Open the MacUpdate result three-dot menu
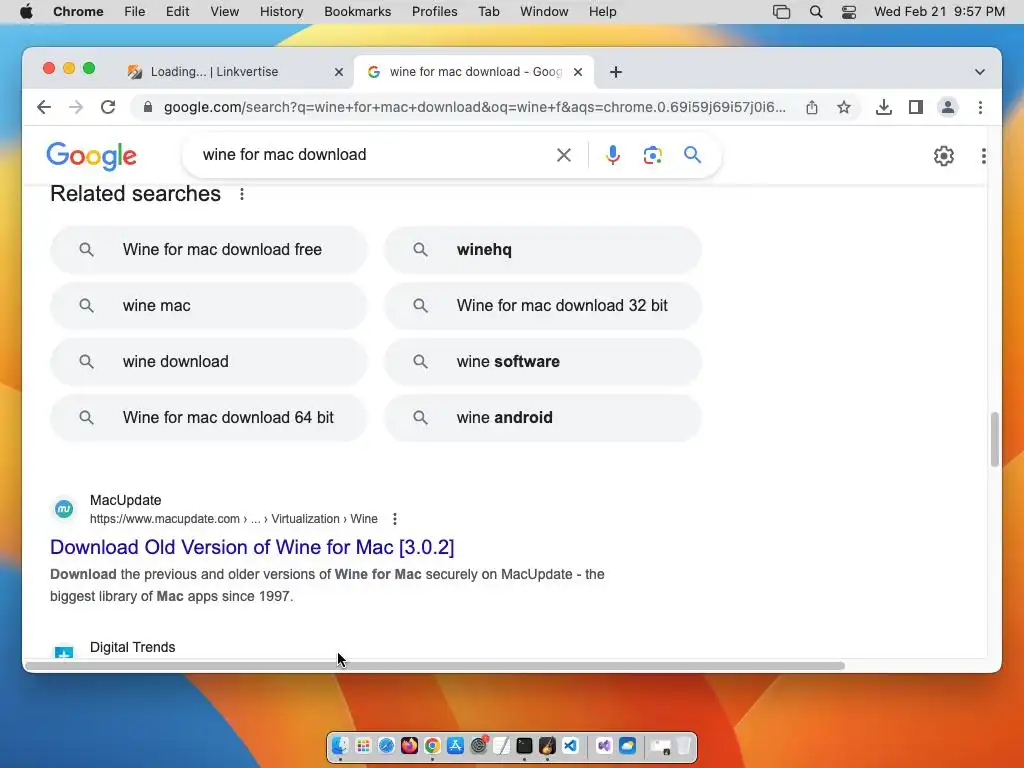 coord(394,519)
